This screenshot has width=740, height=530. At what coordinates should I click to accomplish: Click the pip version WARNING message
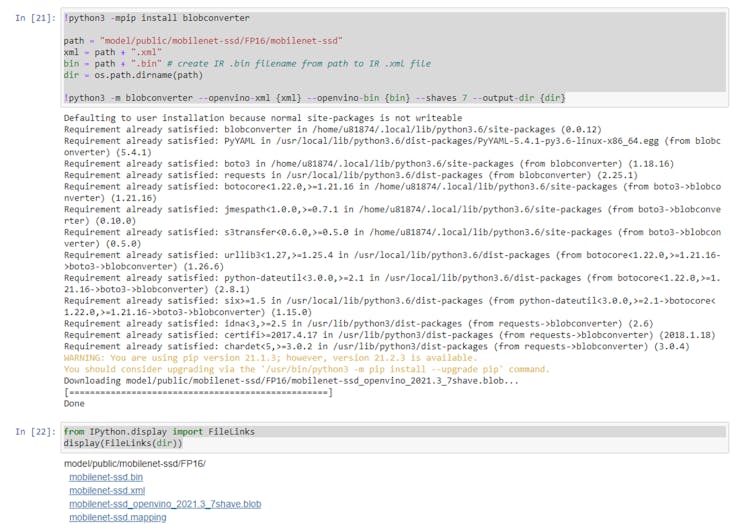pyautogui.click(x=270, y=358)
